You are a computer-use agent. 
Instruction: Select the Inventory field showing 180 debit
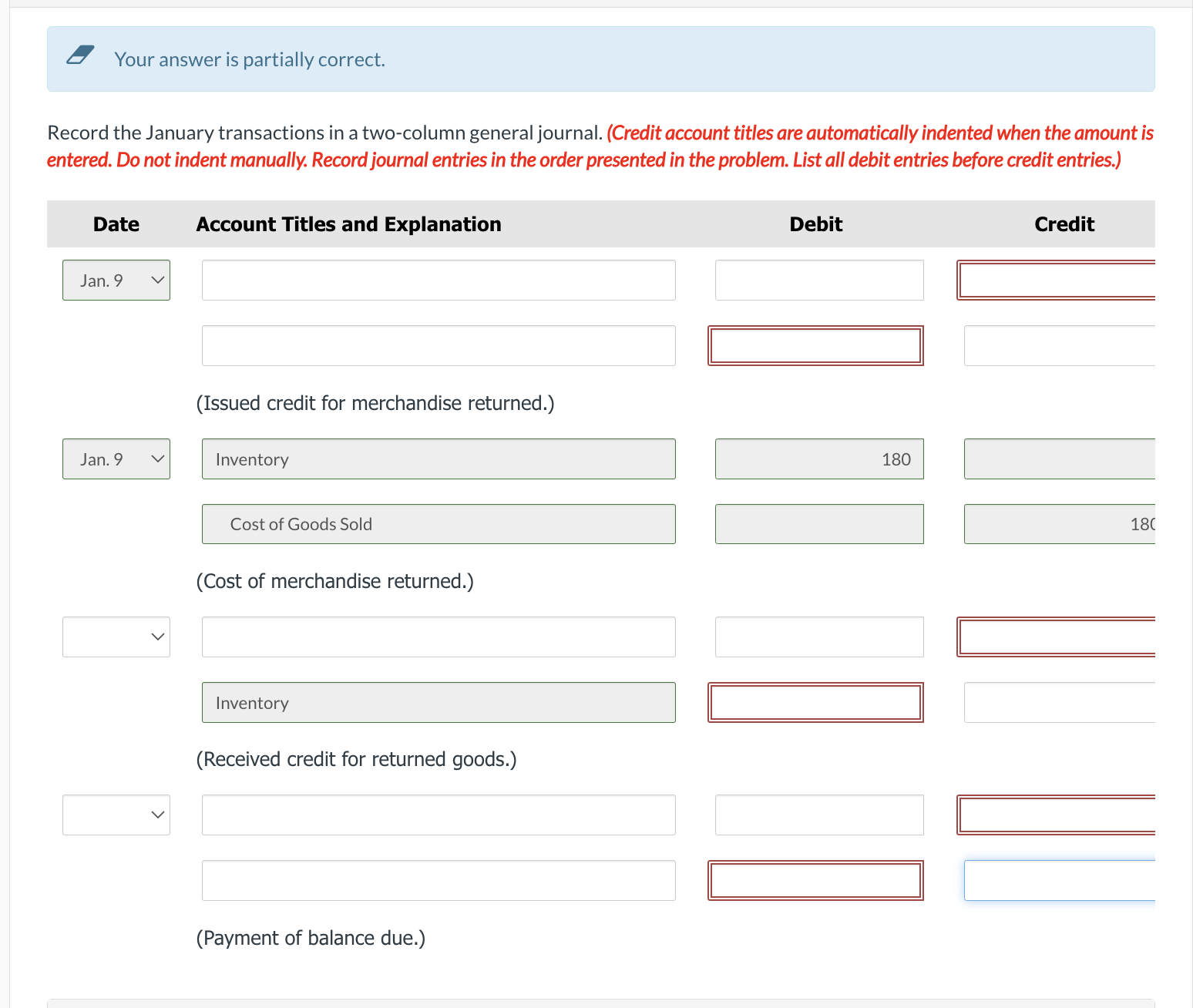tap(438, 459)
